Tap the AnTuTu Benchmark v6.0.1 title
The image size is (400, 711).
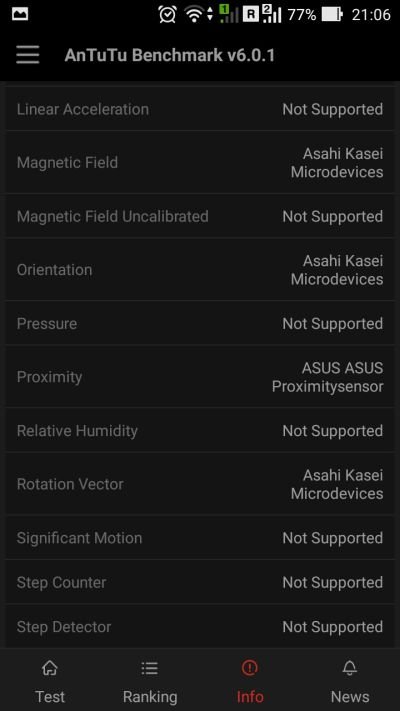tap(170, 55)
